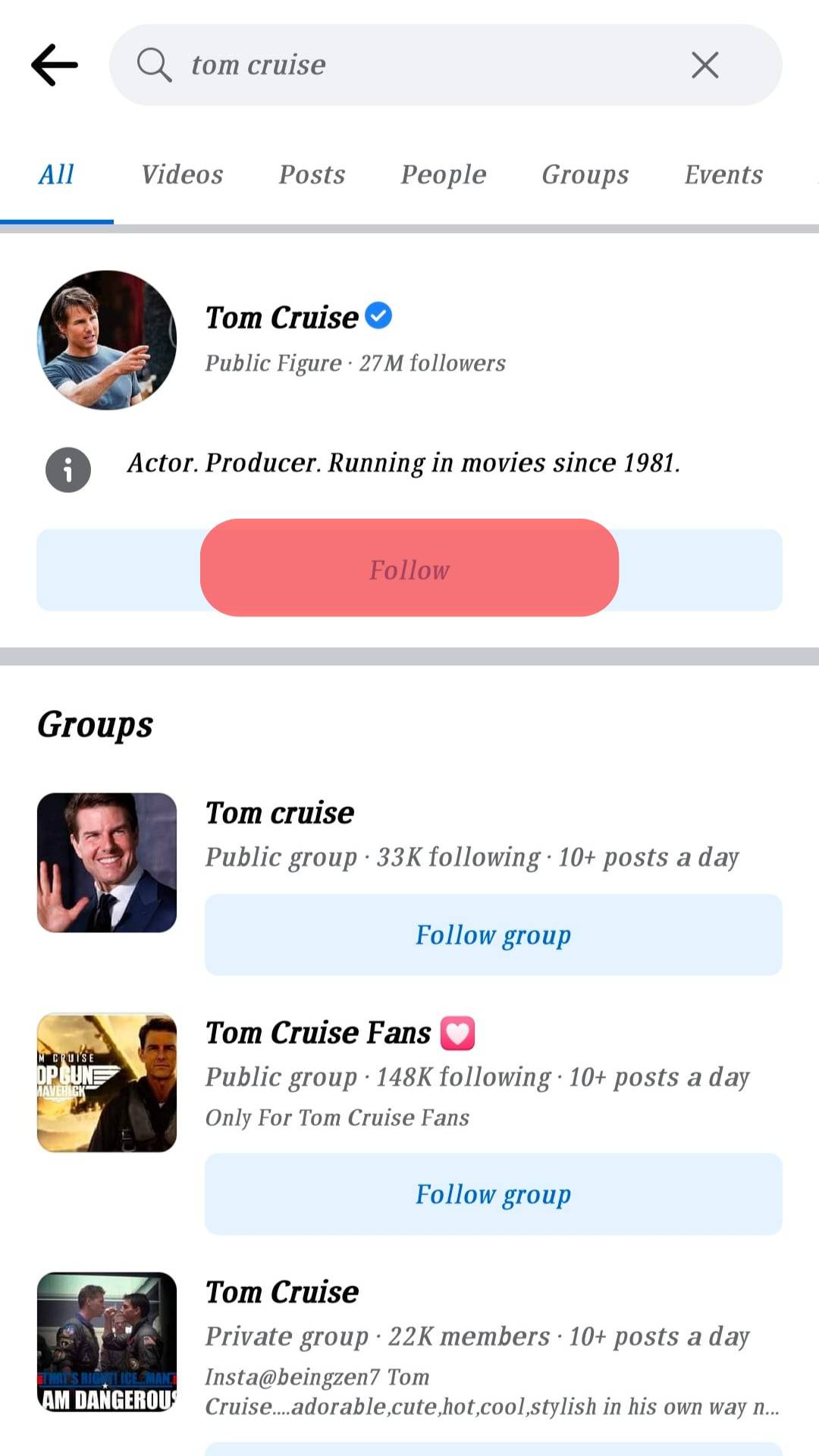Clear the search text with X
819x1456 pixels.
pos(704,65)
